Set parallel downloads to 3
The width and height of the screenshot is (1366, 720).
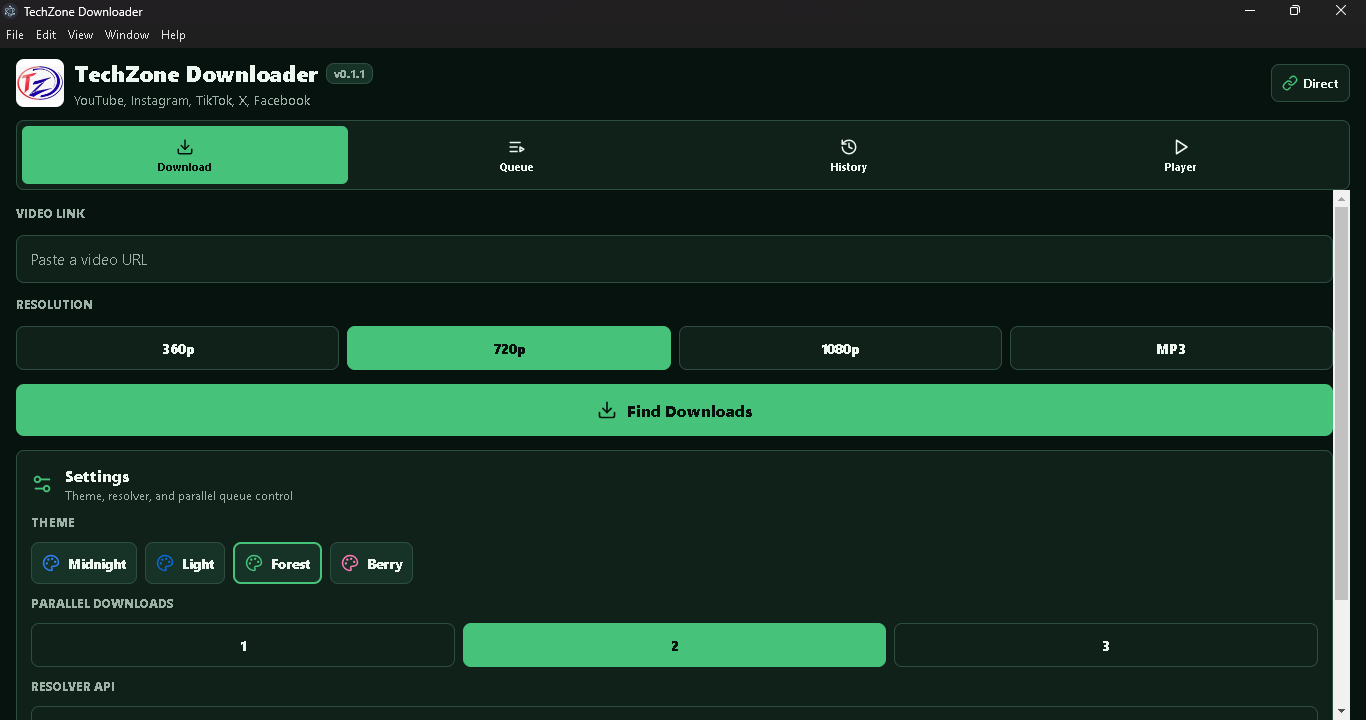[x=1106, y=645]
